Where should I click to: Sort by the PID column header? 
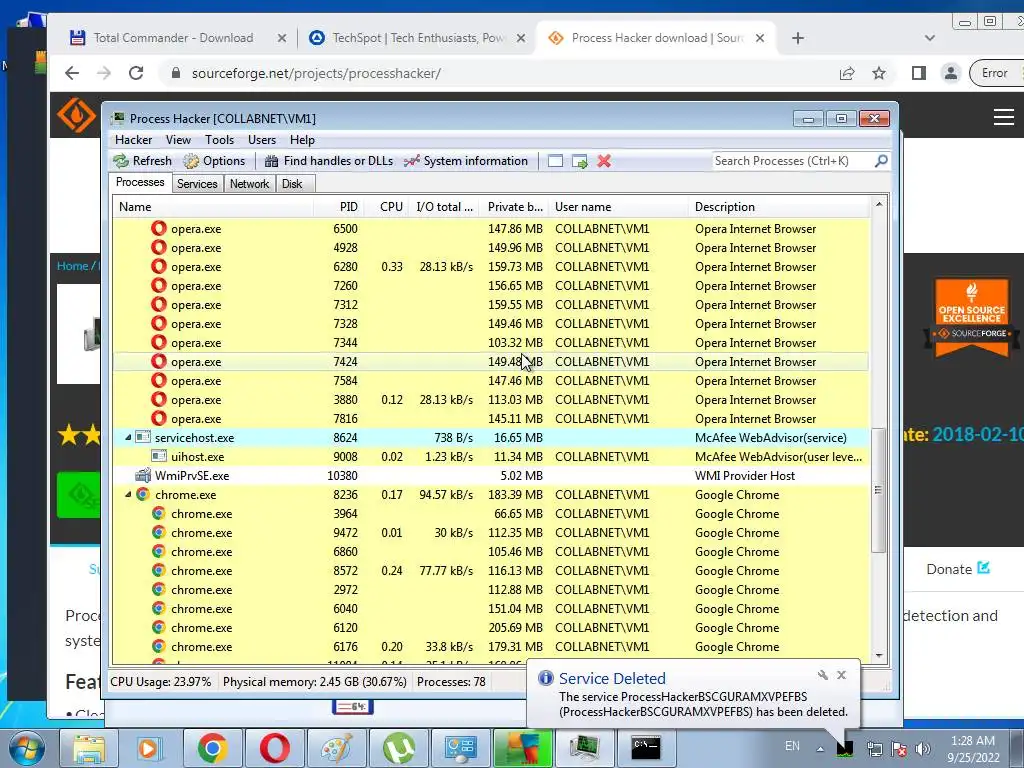(x=340, y=206)
